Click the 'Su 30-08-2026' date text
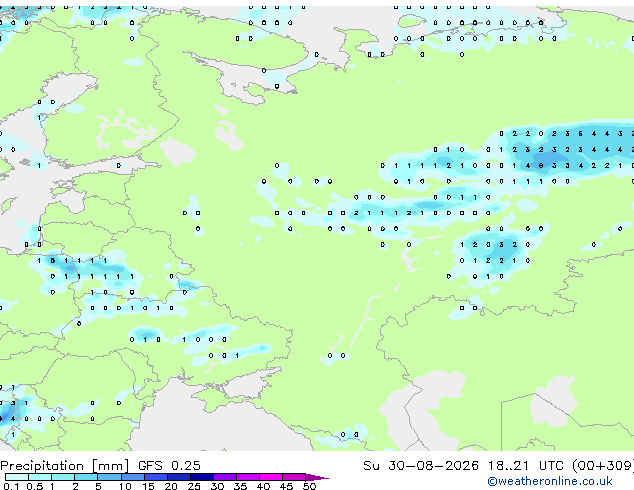This screenshot has height=490, width=634. (421, 466)
